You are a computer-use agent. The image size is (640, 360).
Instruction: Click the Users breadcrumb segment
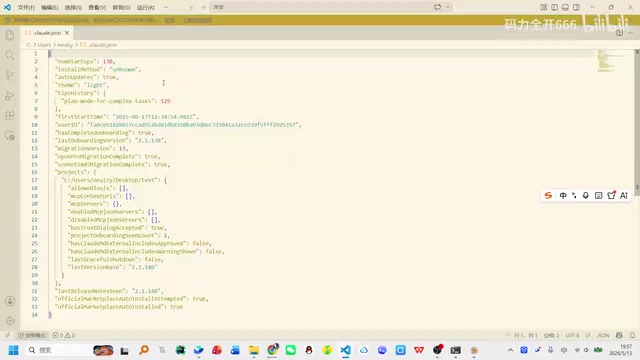click(x=44, y=45)
